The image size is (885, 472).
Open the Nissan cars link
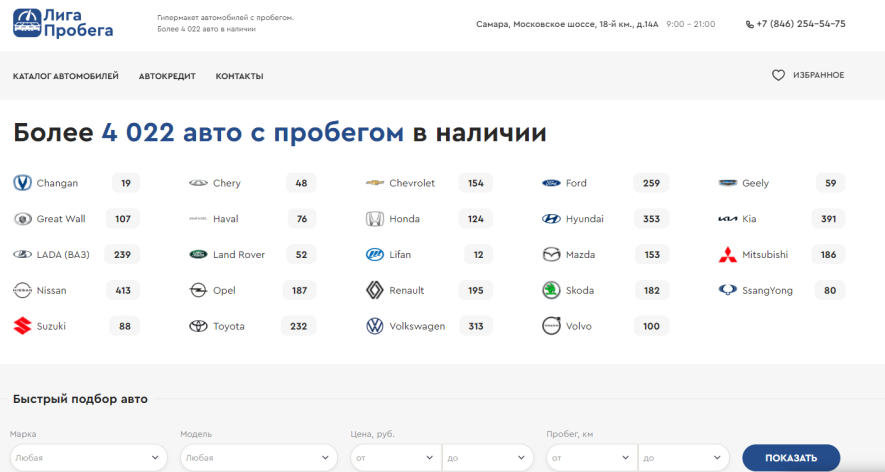[x=51, y=290]
